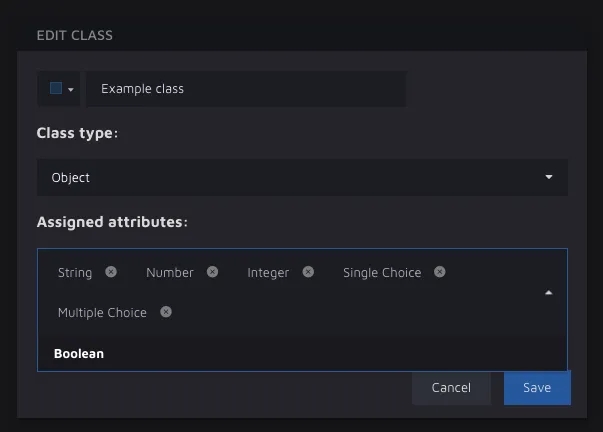Click the Edit Class dialog title
The height and width of the screenshot is (432, 603).
coord(75,35)
